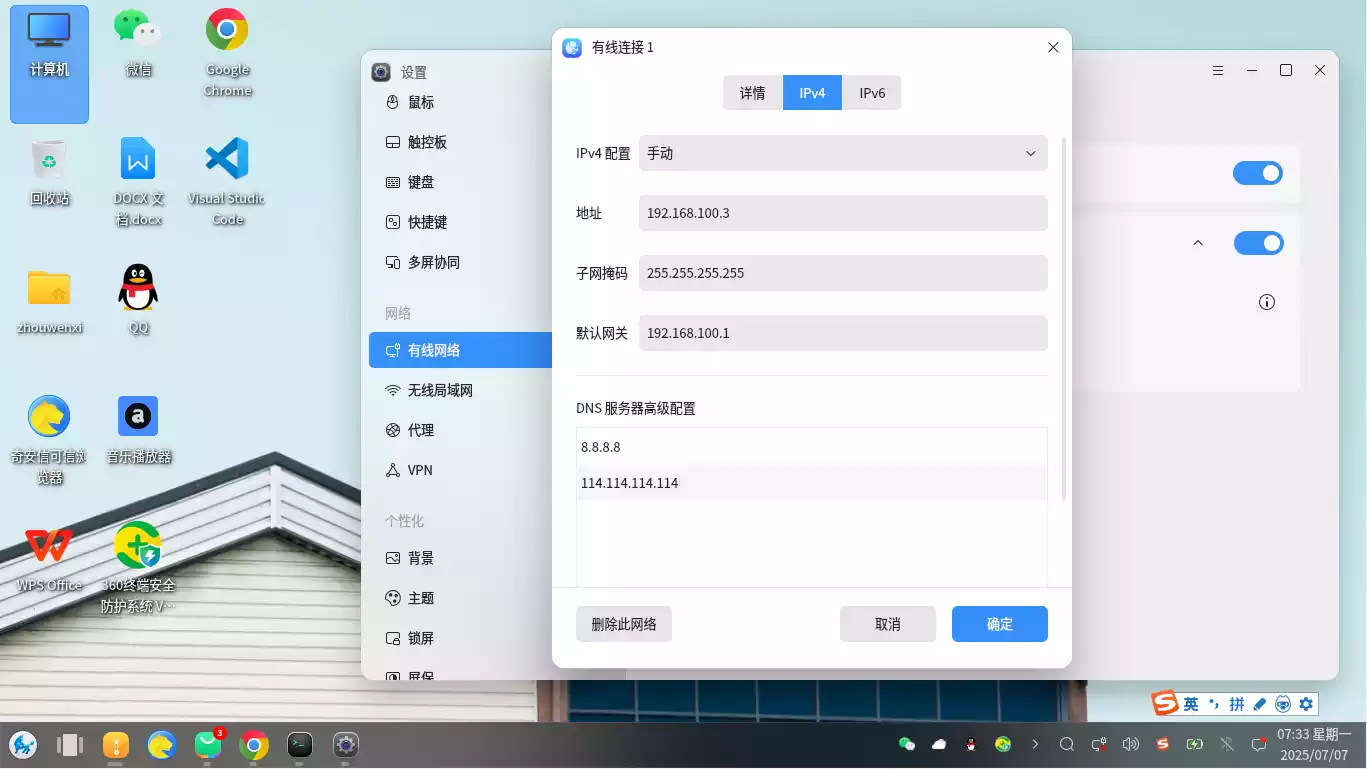Open Chrome from the taskbar

coord(254,744)
